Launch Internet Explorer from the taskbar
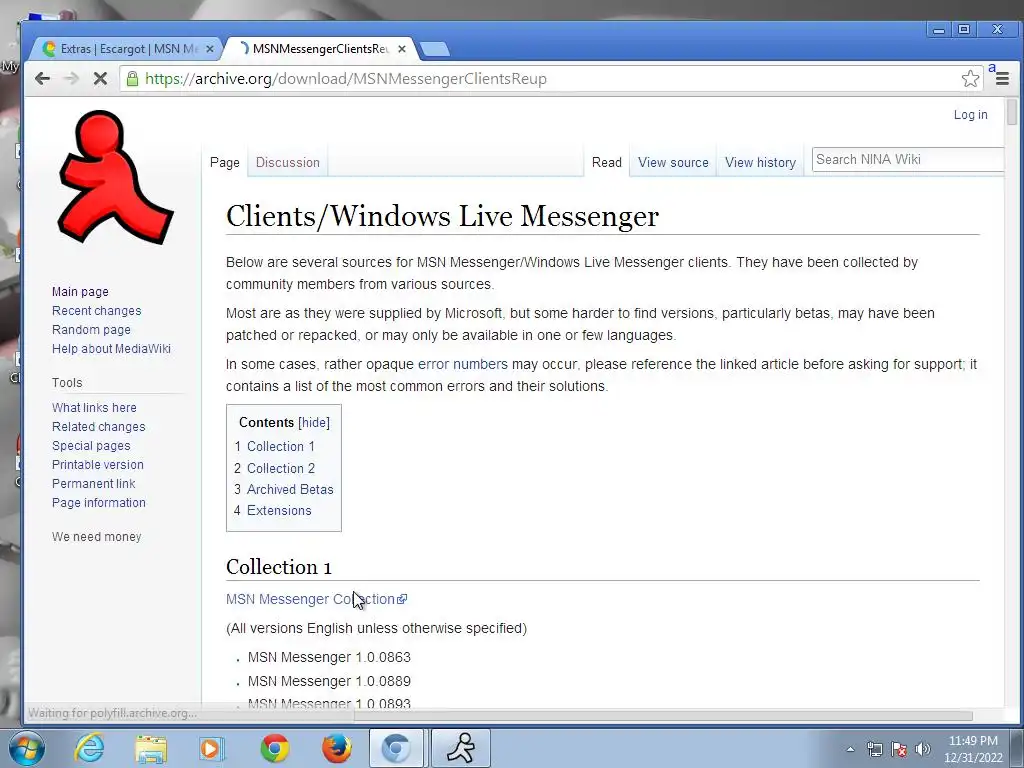Image resolution: width=1024 pixels, height=768 pixels. click(x=89, y=748)
